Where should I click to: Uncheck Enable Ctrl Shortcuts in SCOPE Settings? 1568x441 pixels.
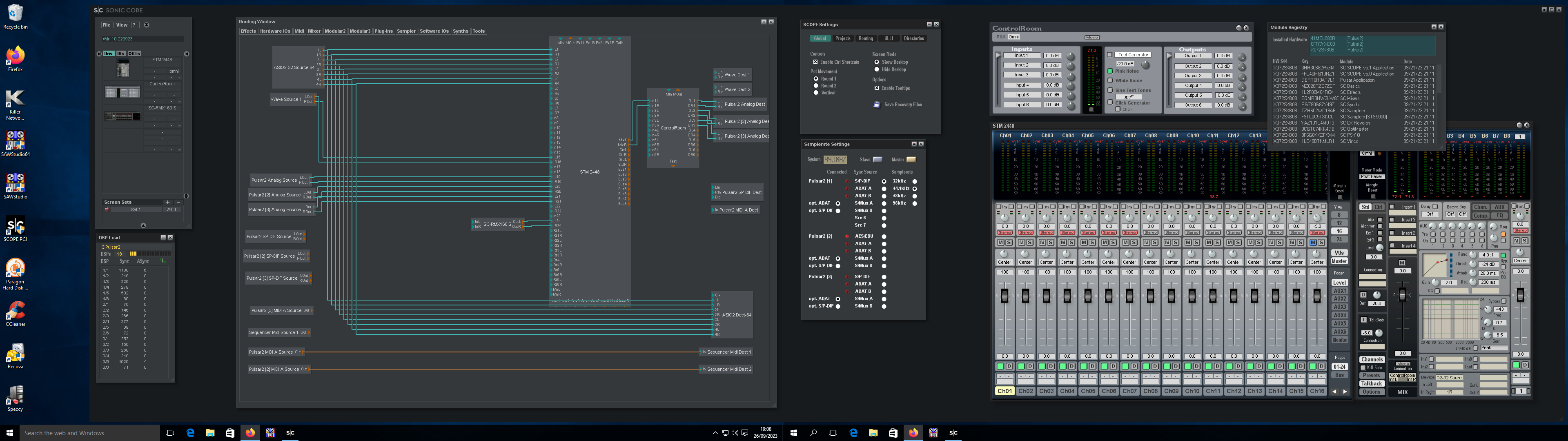click(816, 62)
